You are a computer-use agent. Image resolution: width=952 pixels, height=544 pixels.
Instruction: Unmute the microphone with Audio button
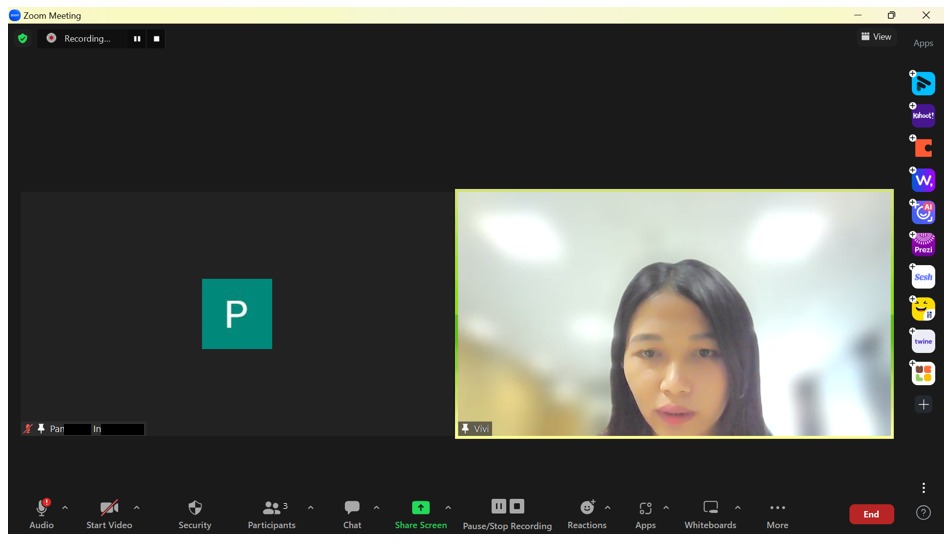pyautogui.click(x=42, y=514)
